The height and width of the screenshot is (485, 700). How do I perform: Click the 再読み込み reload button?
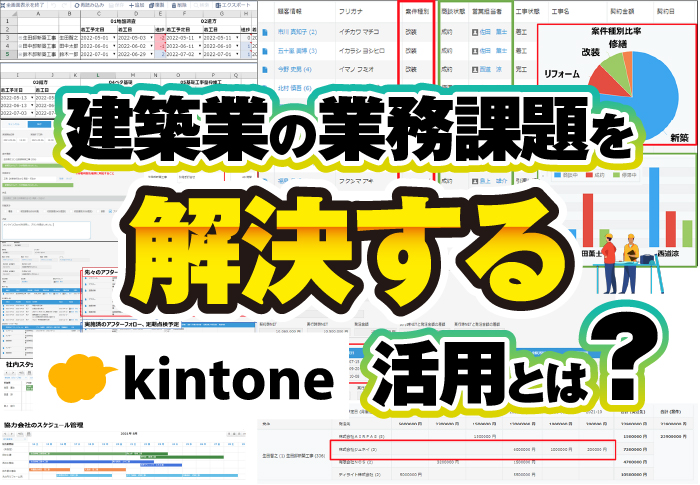click(x=89, y=5)
